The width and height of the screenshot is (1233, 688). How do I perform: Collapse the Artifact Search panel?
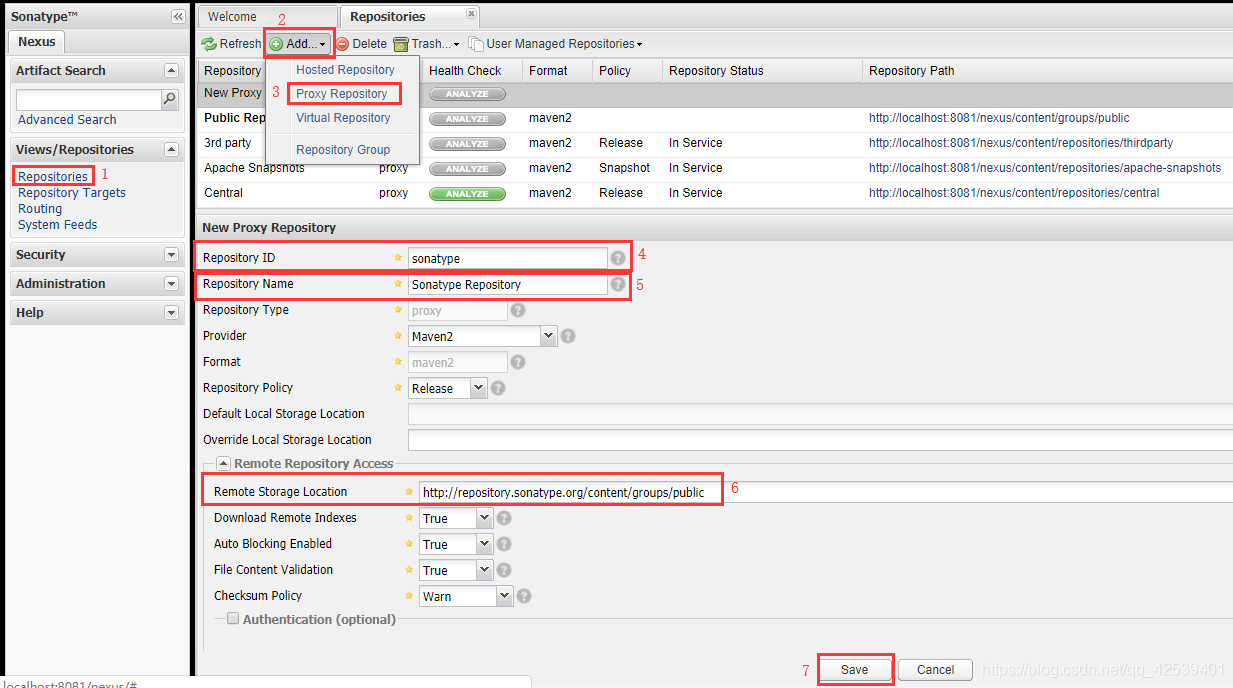171,71
